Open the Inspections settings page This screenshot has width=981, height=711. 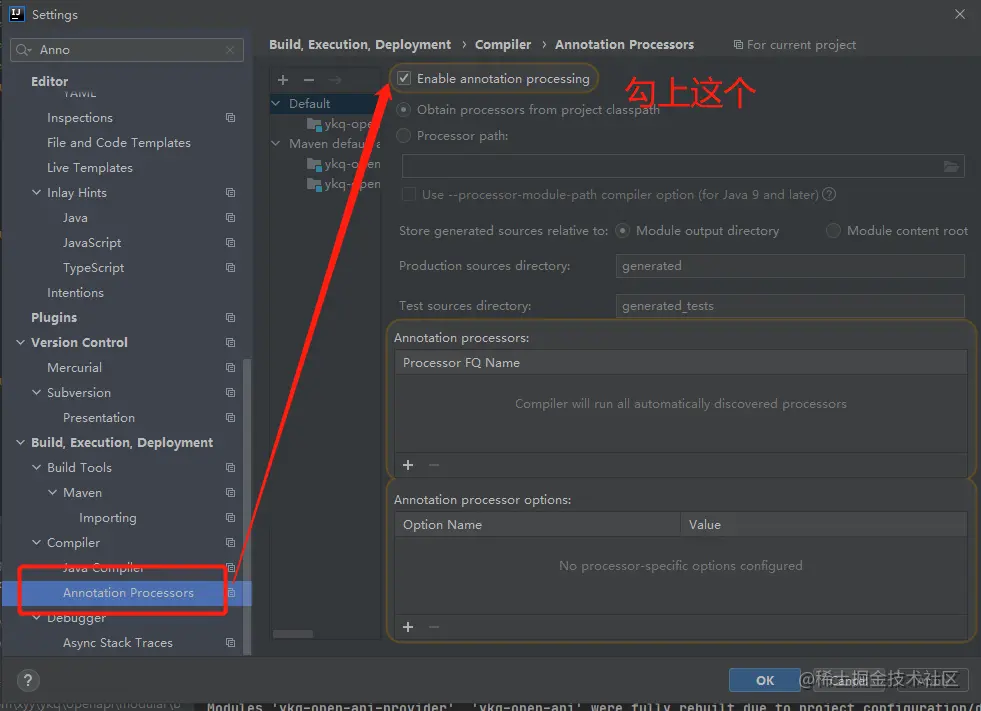tap(79, 118)
